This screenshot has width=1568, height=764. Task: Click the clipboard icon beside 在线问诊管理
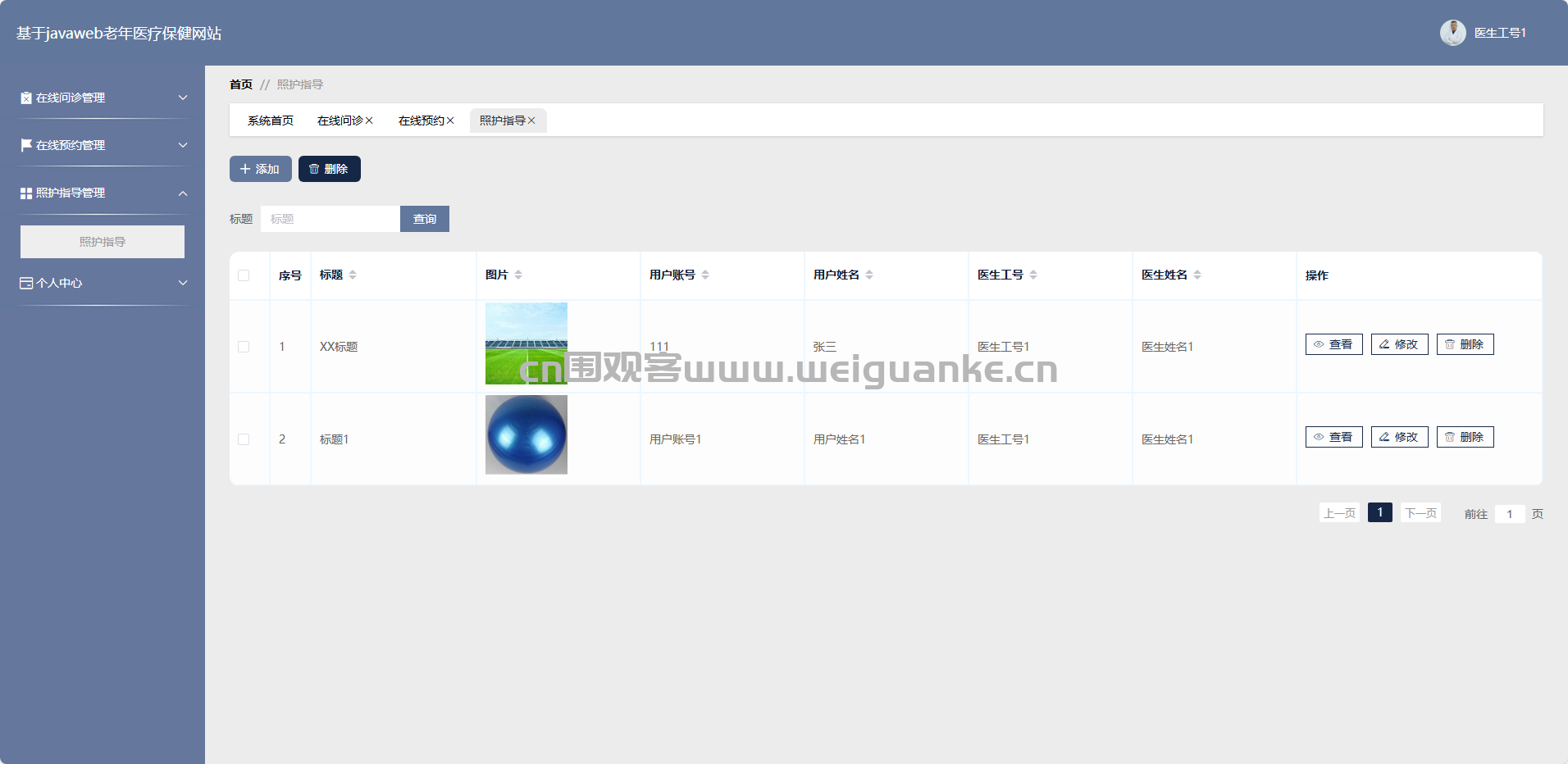(26, 98)
